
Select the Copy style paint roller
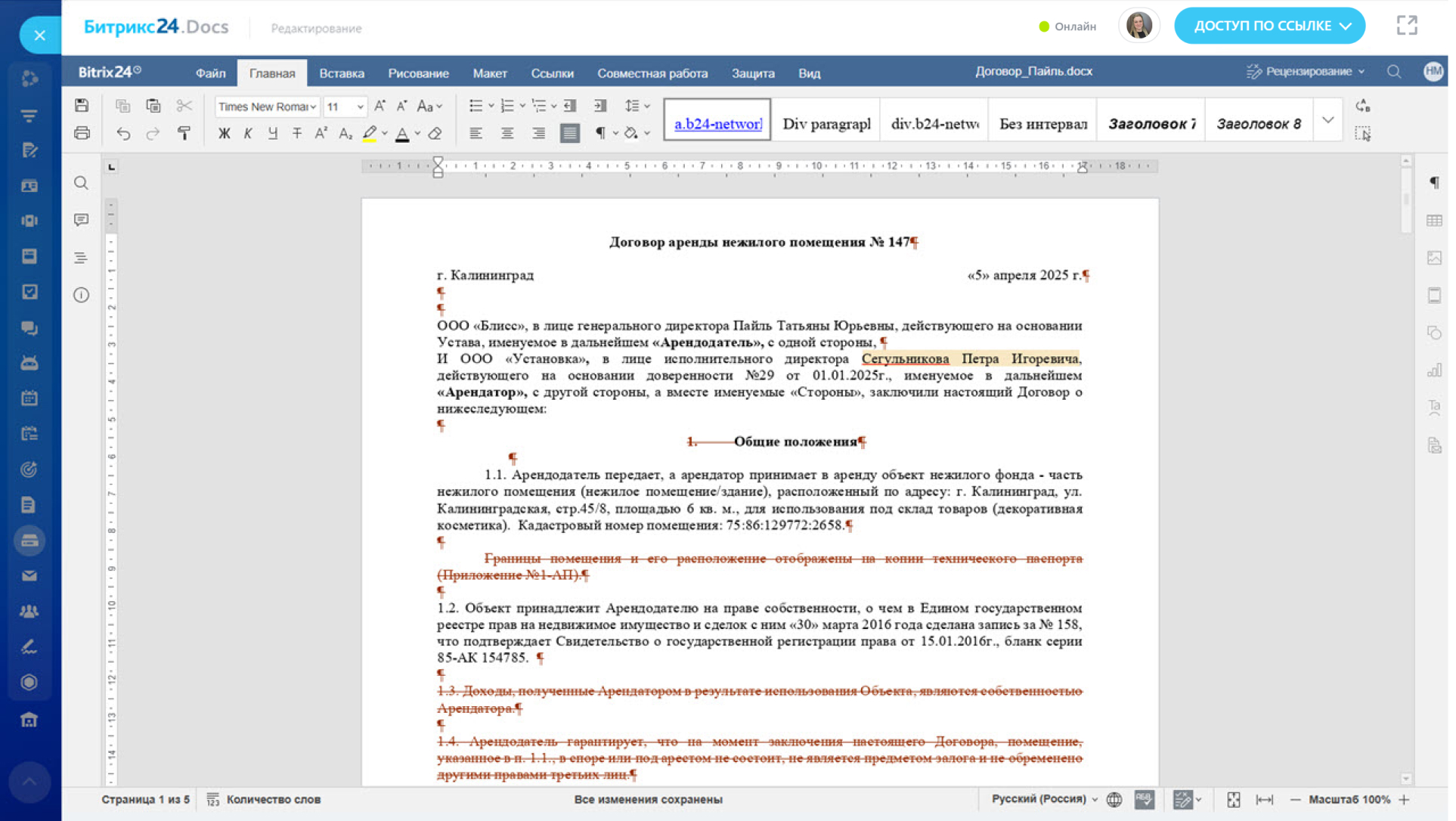[x=184, y=134]
